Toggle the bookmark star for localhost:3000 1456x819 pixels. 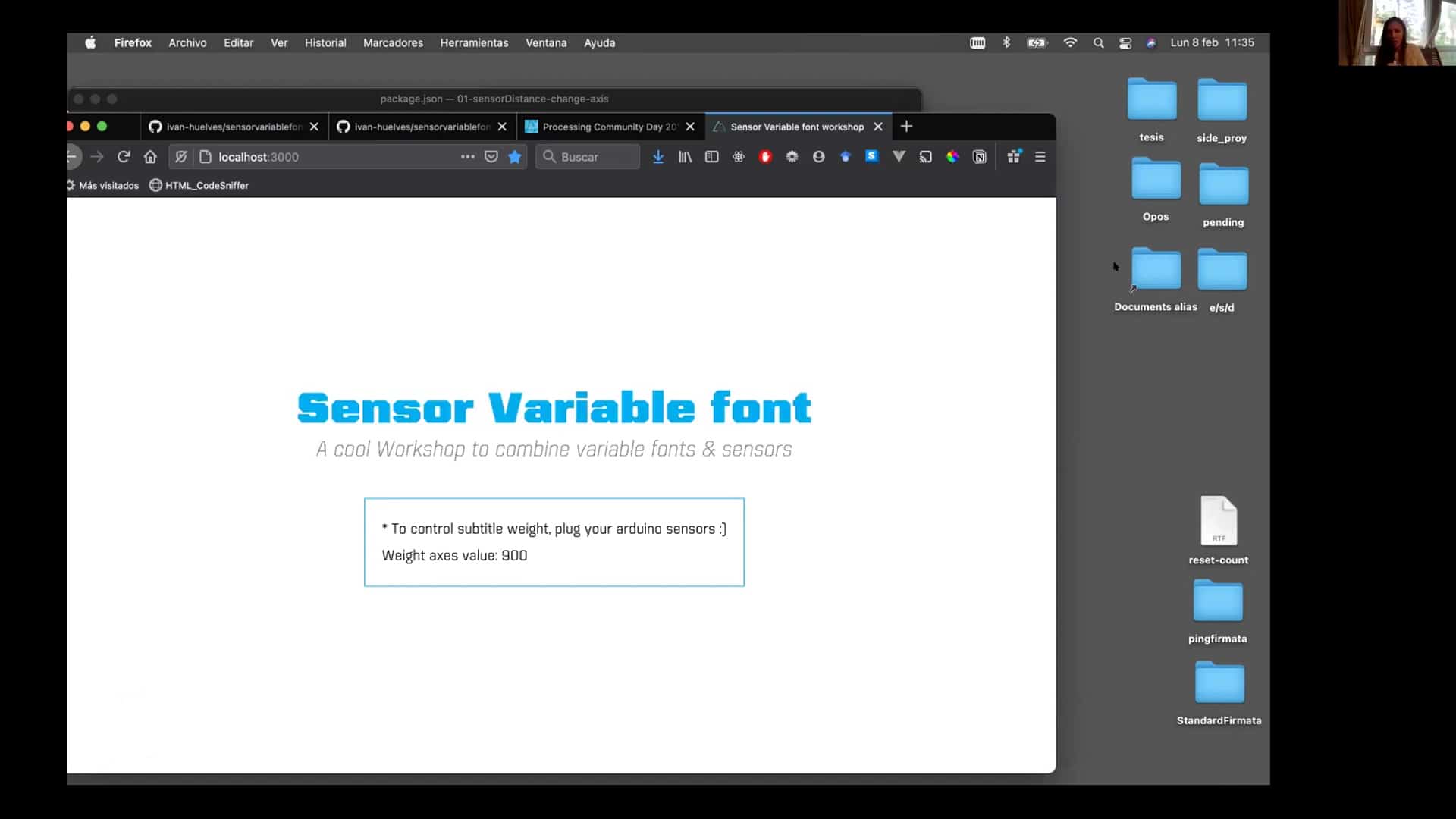tap(515, 156)
